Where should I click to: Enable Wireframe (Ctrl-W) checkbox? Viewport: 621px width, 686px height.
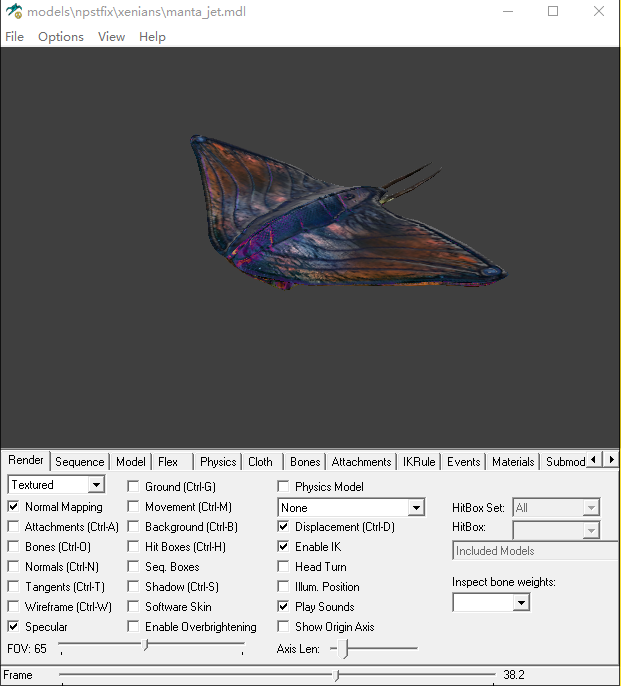coord(14,607)
